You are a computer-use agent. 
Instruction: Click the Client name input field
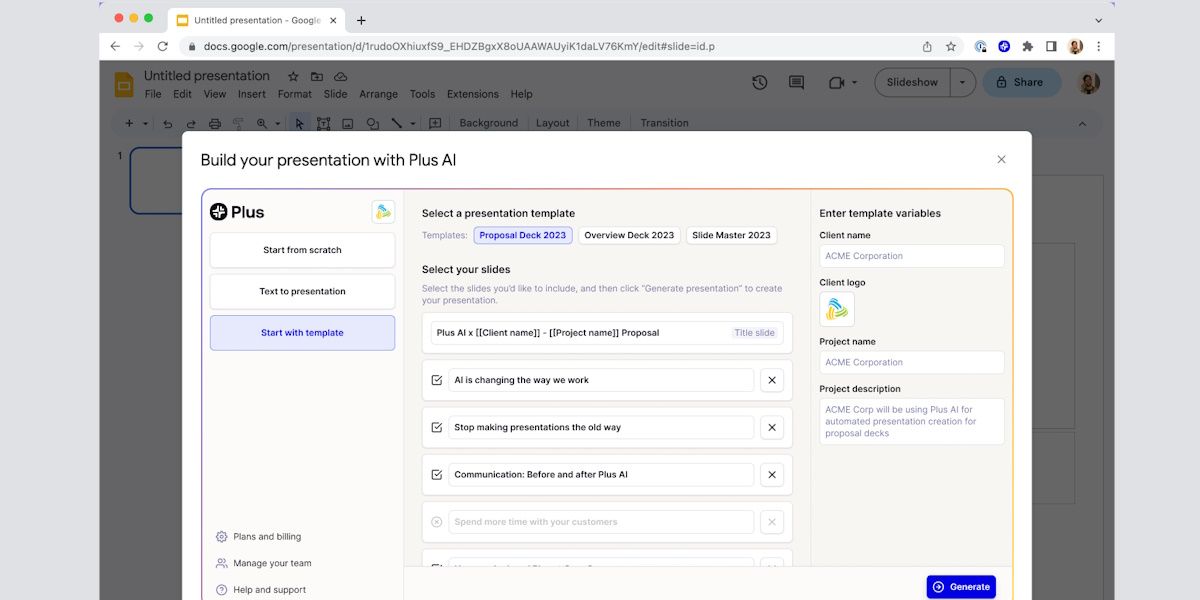911,256
